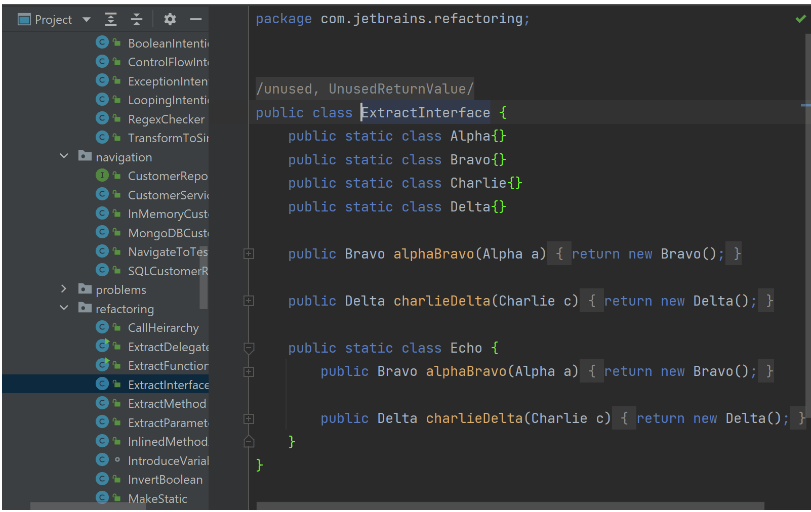This screenshot has height=512, width=811.
Task: Open CustomerServi class in tree
Action: pyautogui.click(x=168, y=195)
